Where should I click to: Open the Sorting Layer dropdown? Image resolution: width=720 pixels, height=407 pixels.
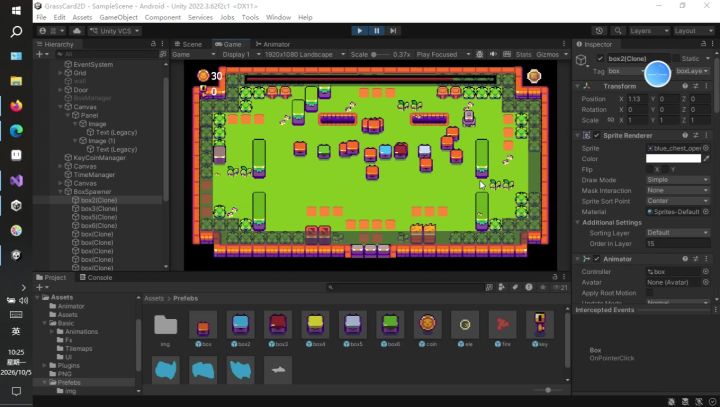pos(678,233)
